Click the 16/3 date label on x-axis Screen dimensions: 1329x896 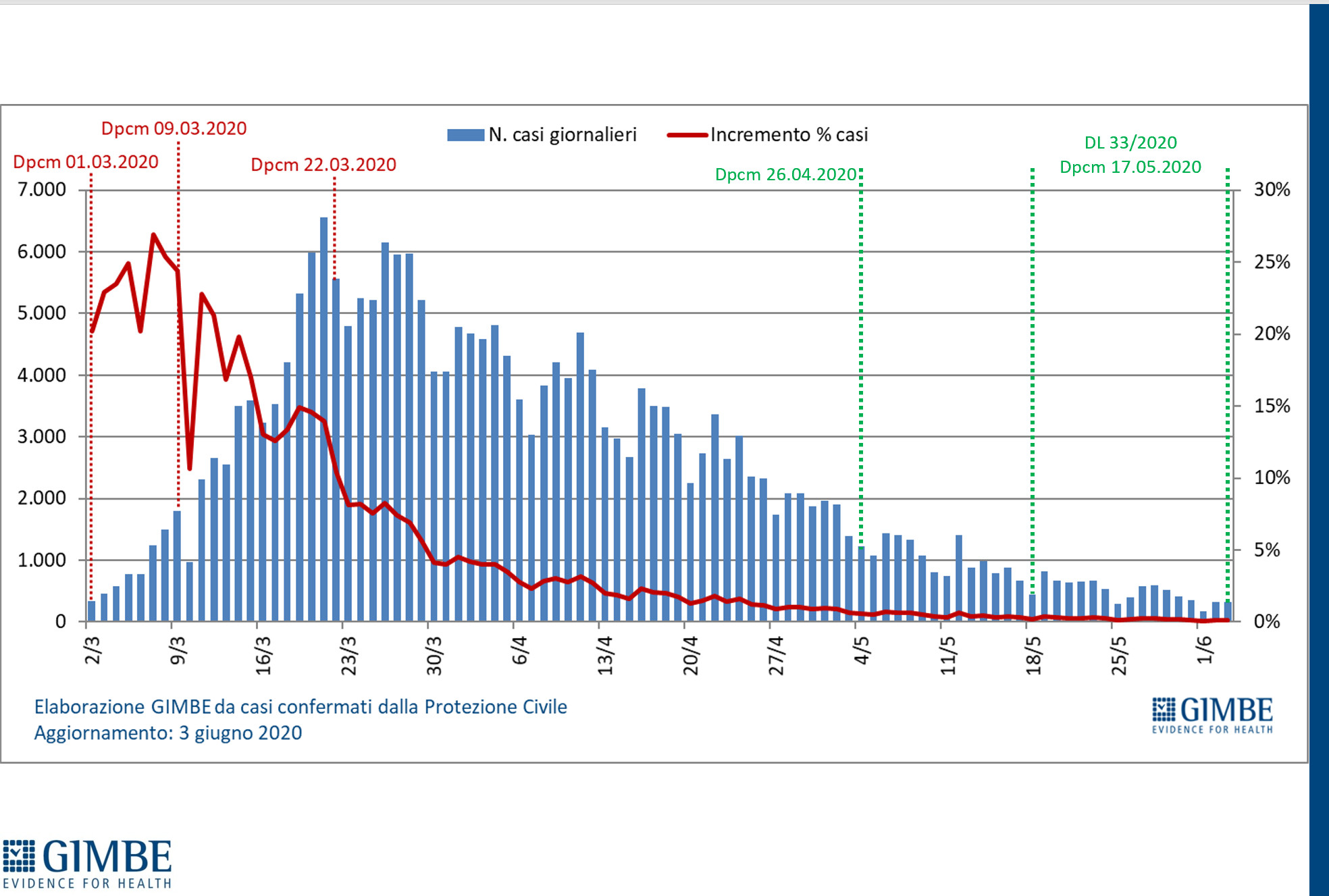(x=263, y=655)
